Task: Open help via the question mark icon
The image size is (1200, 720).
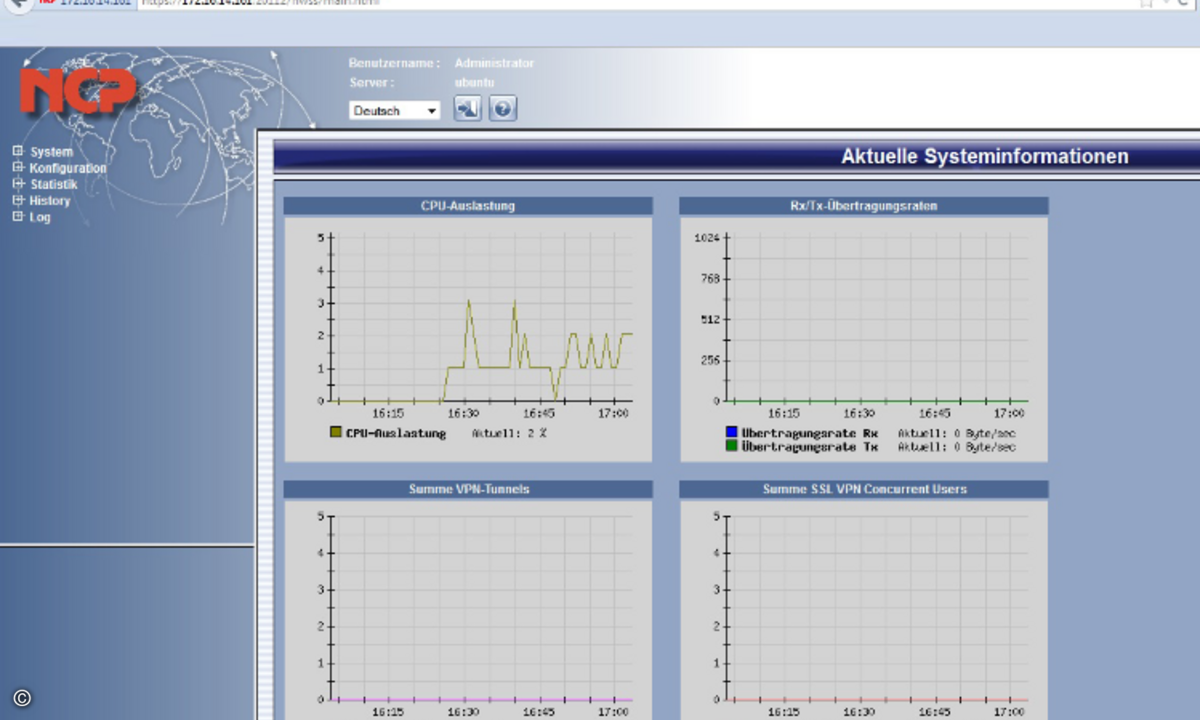Action: coord(503,108)
